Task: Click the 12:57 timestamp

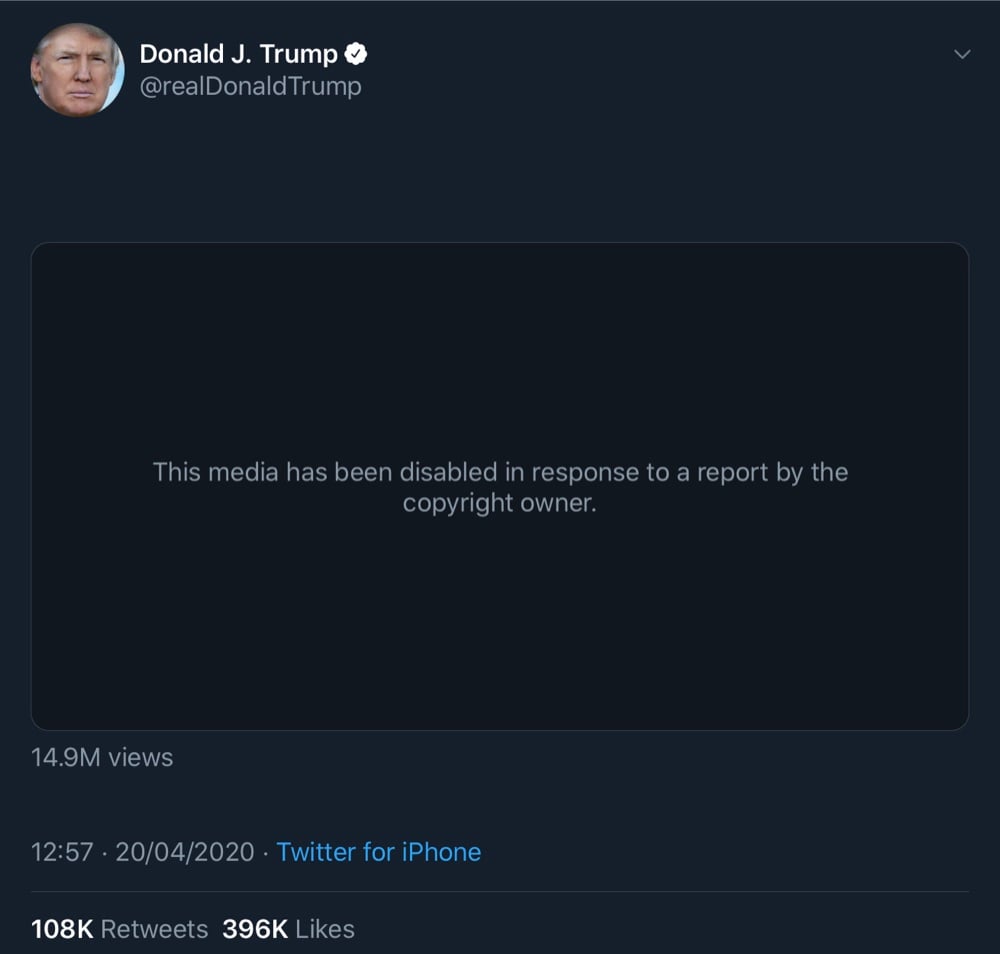Action: pos(62,852)
